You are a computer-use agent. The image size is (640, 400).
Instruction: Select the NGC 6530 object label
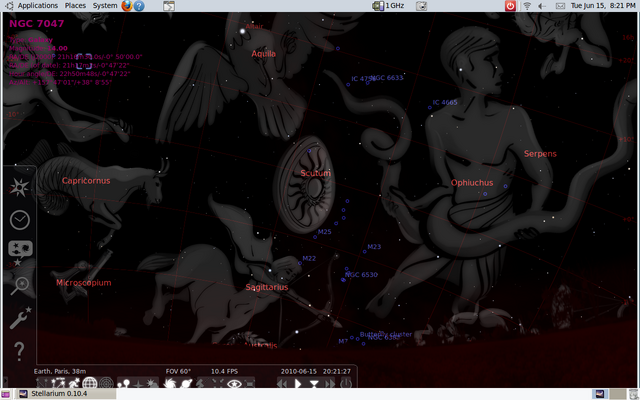point(362,275)
